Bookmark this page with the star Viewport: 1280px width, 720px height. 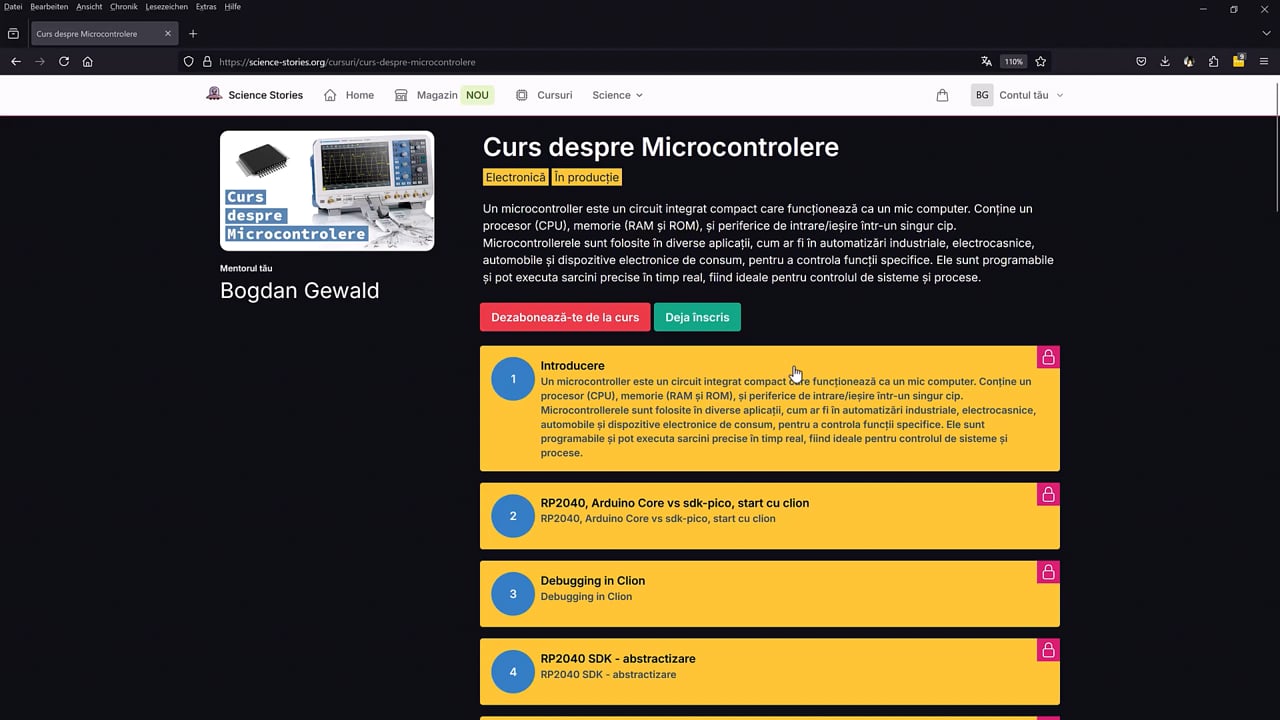click(x=1041, y=61)
